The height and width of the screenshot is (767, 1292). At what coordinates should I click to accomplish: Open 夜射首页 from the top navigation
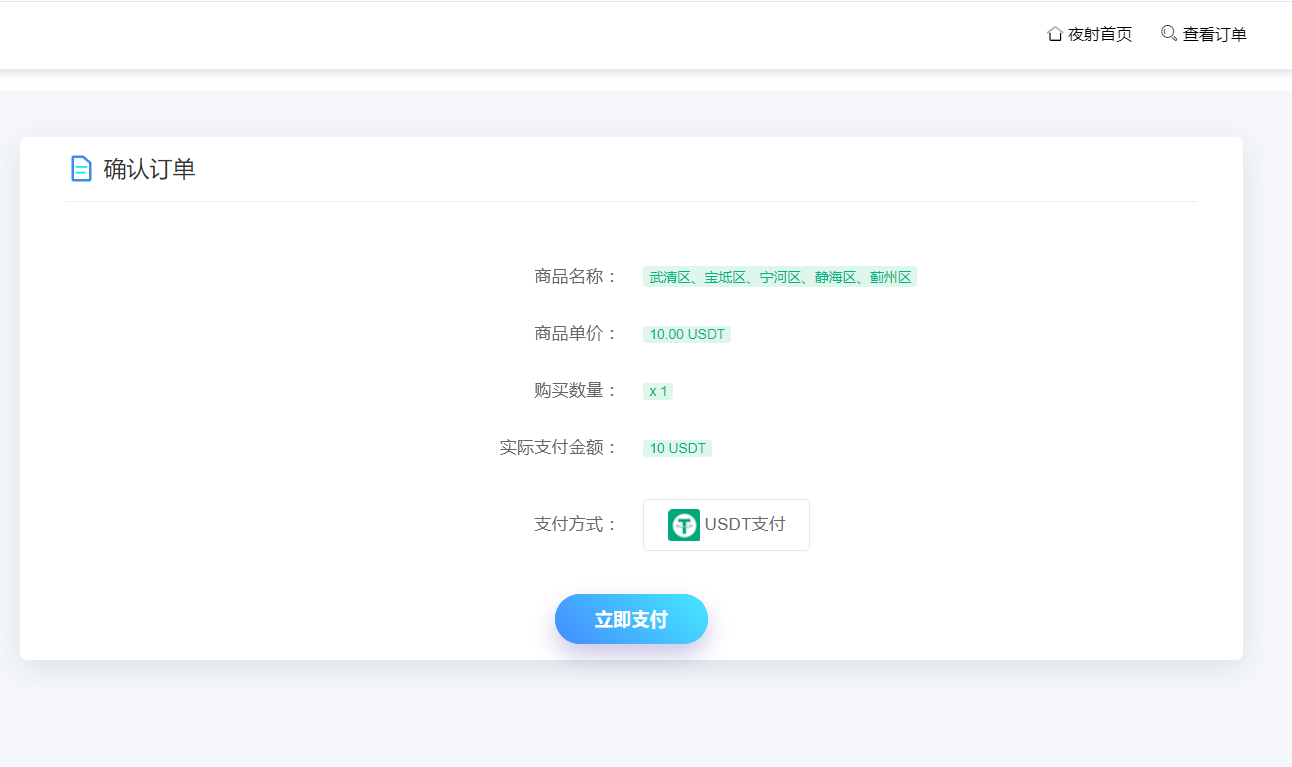coord(1098,33)
